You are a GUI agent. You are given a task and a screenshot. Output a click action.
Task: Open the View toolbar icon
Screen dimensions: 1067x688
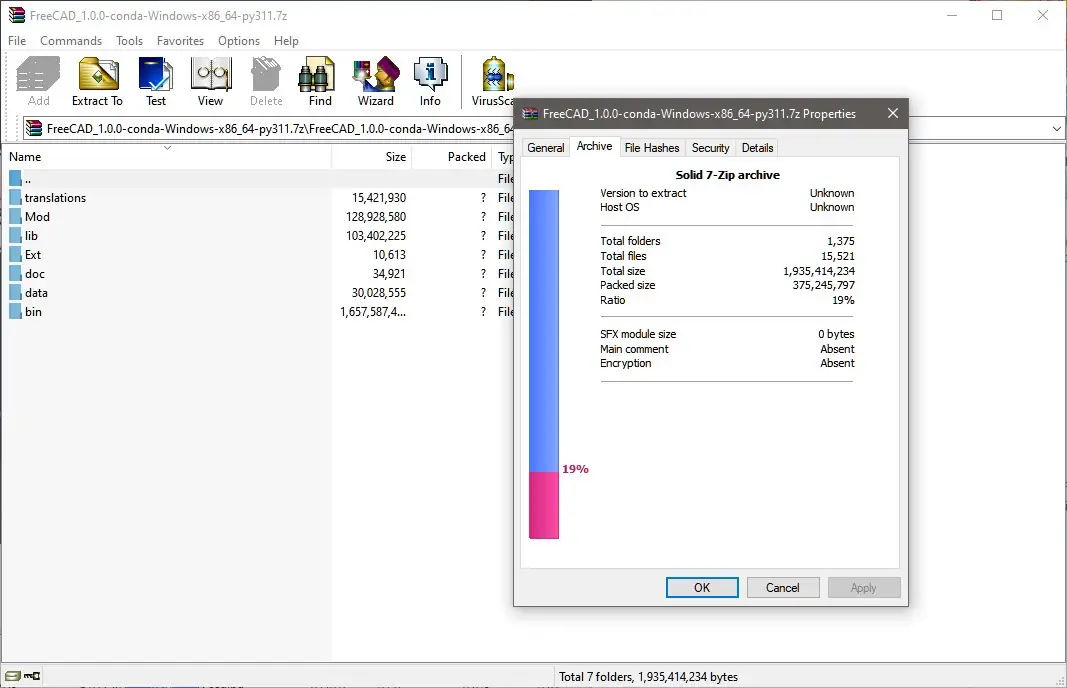pos(210,82)
